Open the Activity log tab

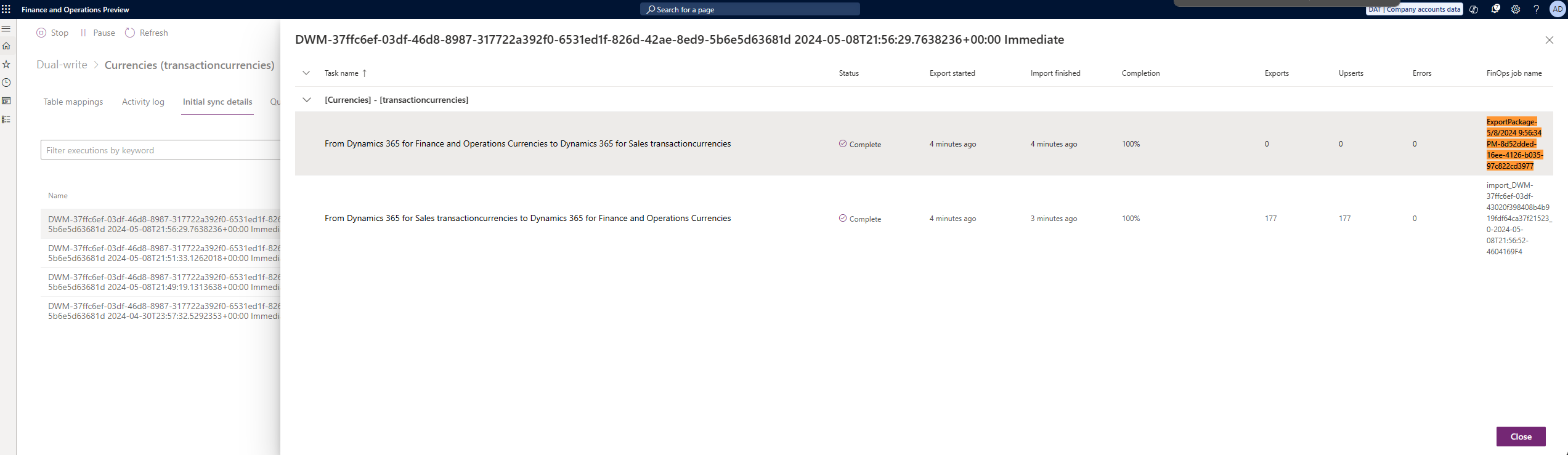coord(143,102)
